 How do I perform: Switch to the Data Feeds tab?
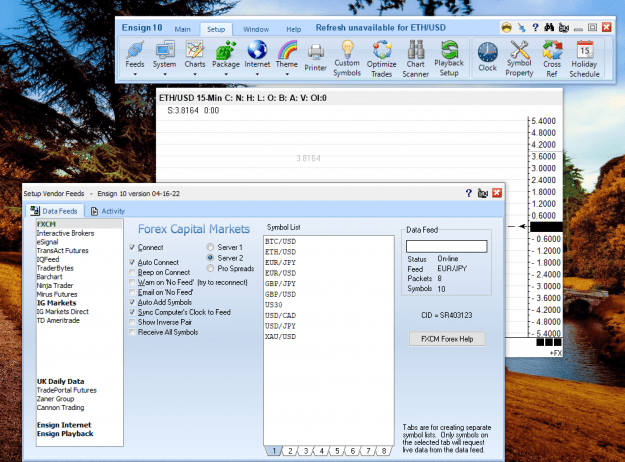click(55, 211)
